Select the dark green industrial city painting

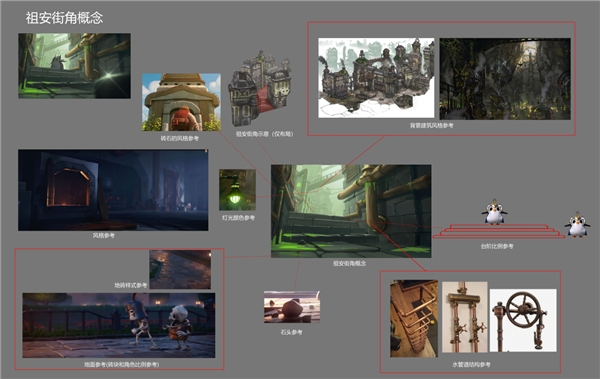coord(505,79)
